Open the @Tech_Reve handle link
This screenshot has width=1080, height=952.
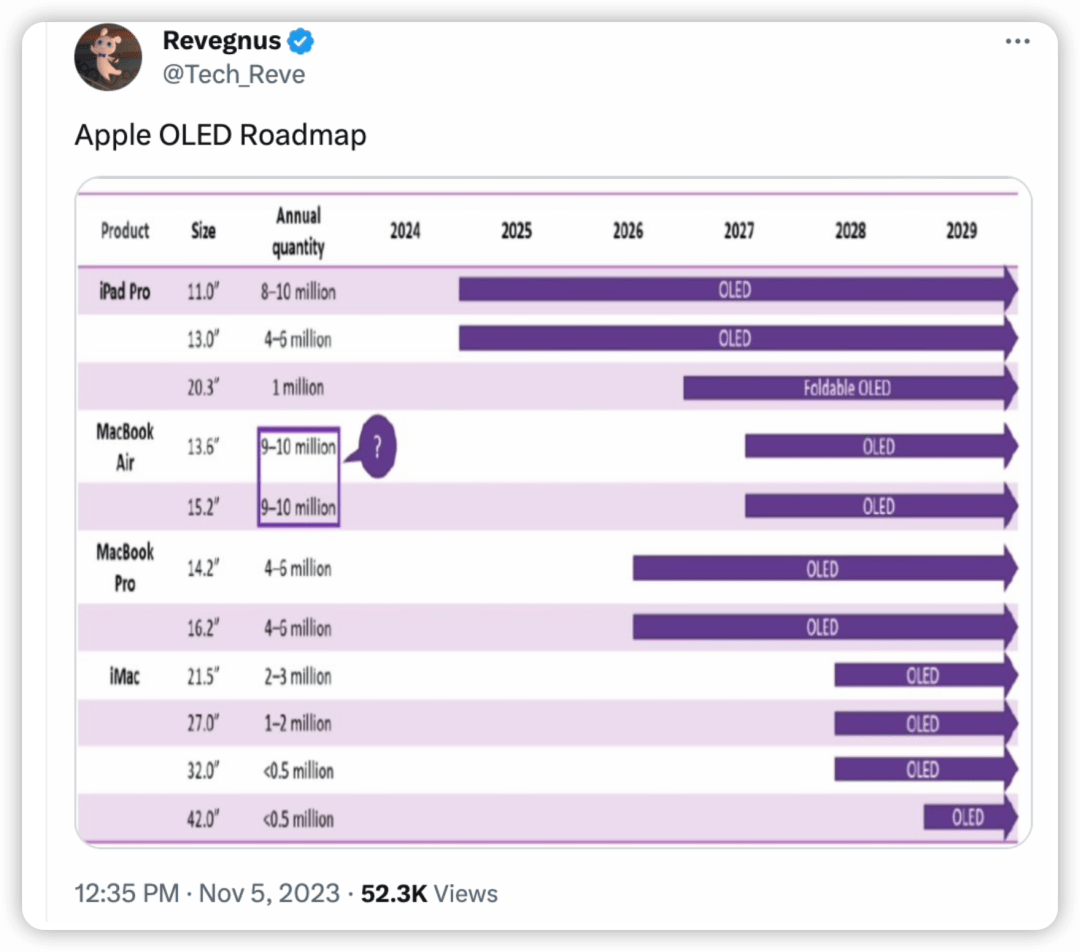click(x=233, y=74)
